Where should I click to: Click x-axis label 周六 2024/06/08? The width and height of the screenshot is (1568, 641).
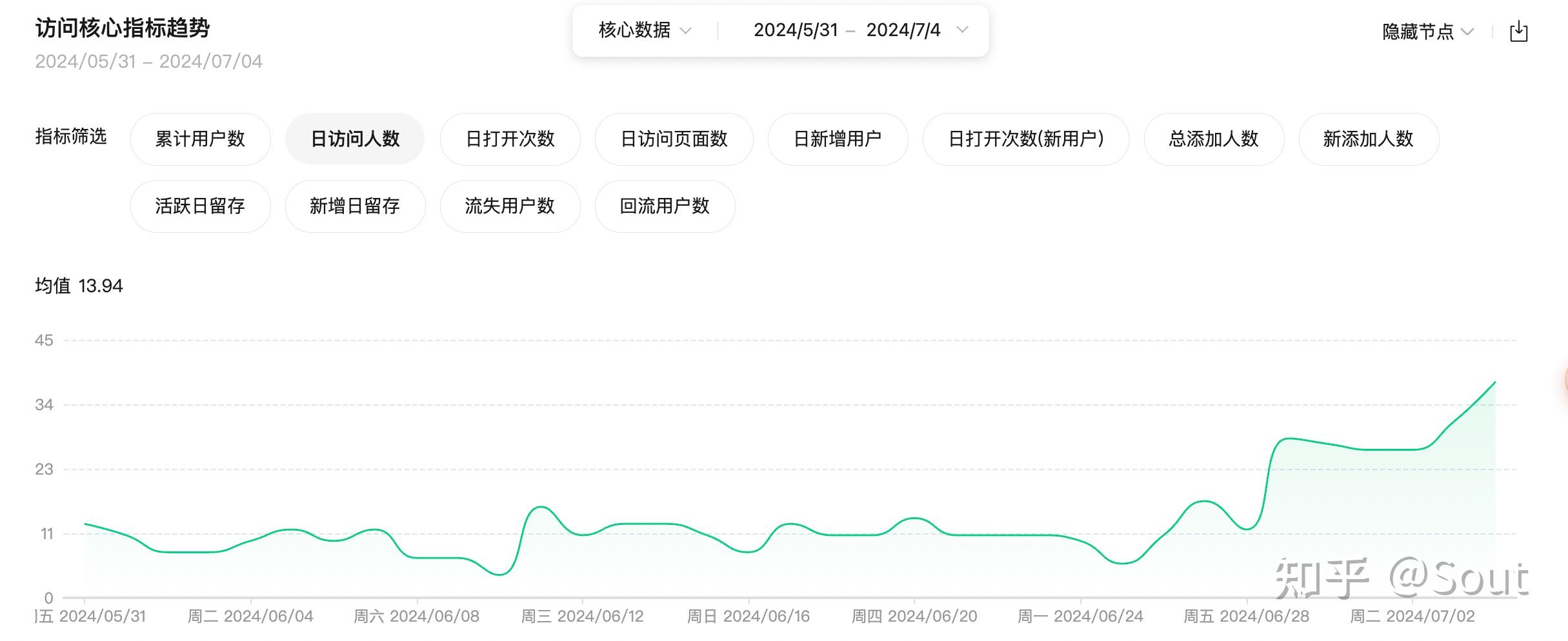tap(416, 616)
